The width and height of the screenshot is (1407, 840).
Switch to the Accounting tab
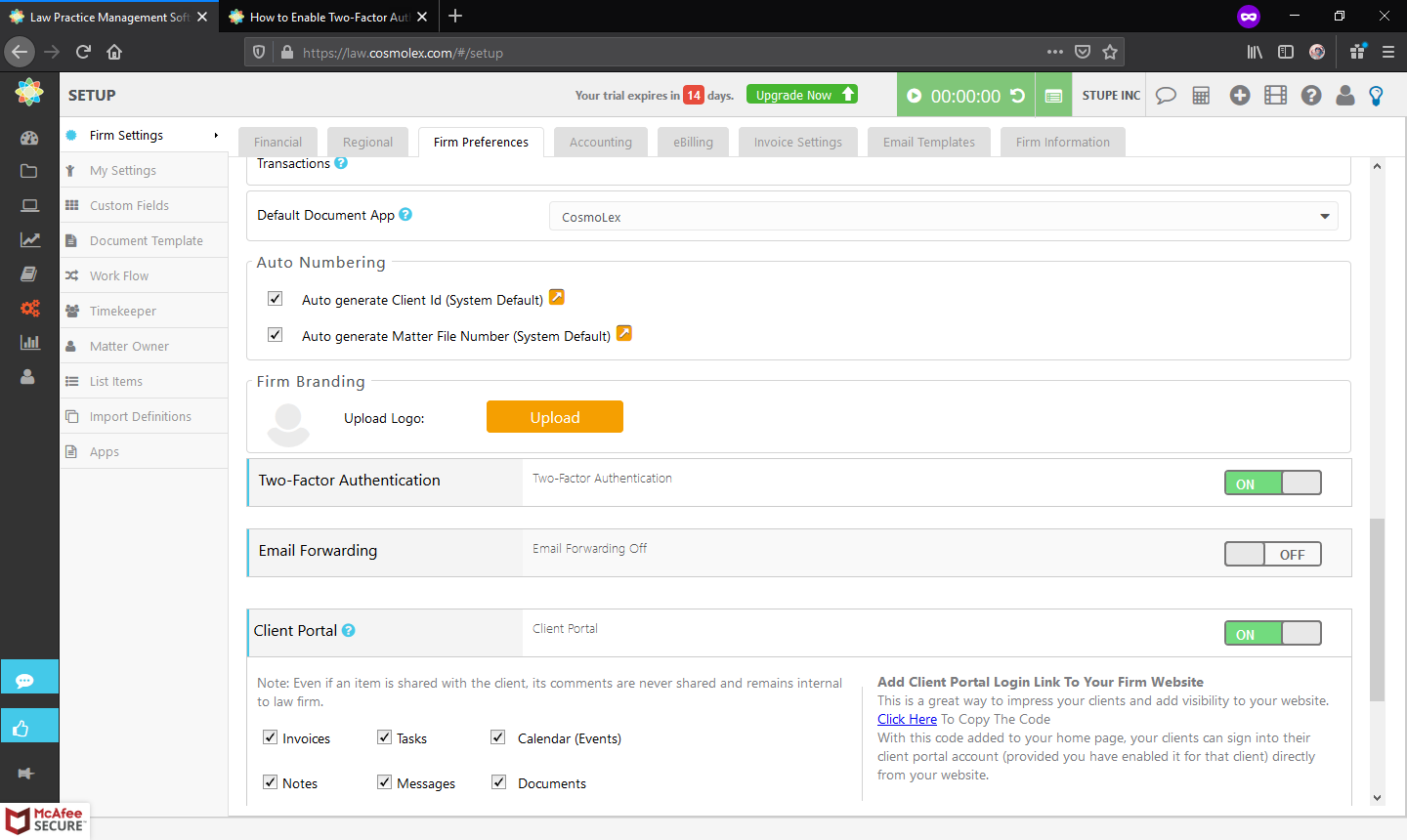tap(601, 142)
